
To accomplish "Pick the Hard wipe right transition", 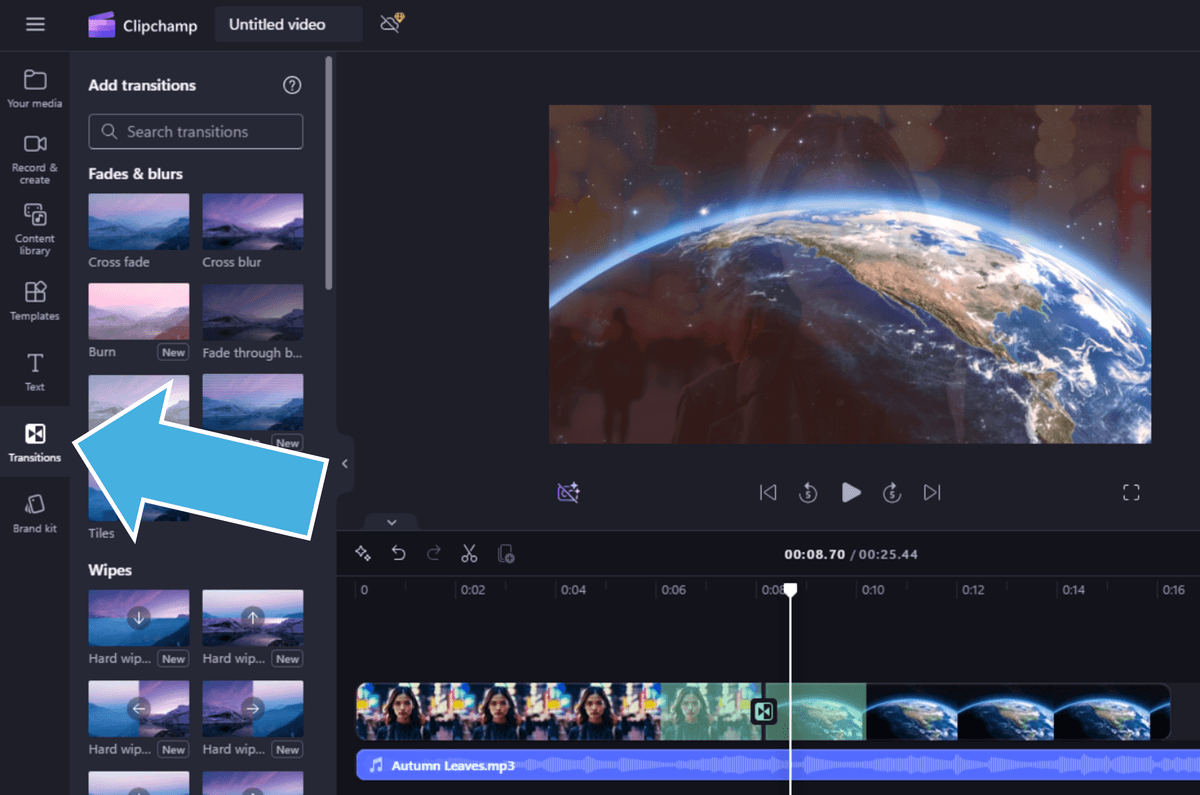I will (x=252, y=708).
